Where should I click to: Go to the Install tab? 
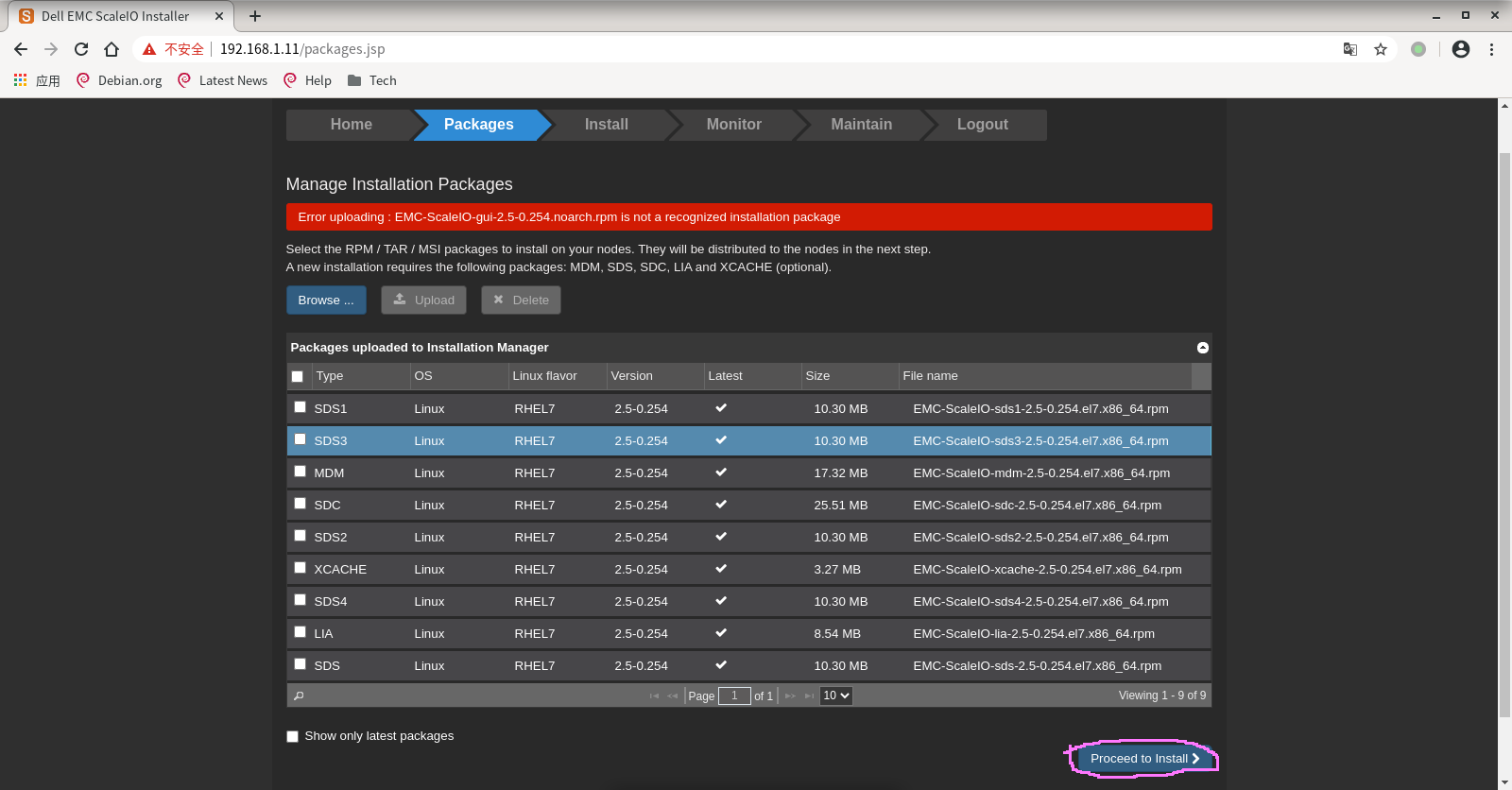[x=607, y=125]
